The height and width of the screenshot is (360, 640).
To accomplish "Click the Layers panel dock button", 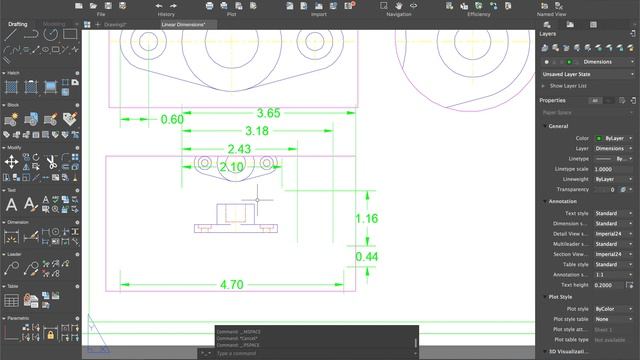I will 633,33.
